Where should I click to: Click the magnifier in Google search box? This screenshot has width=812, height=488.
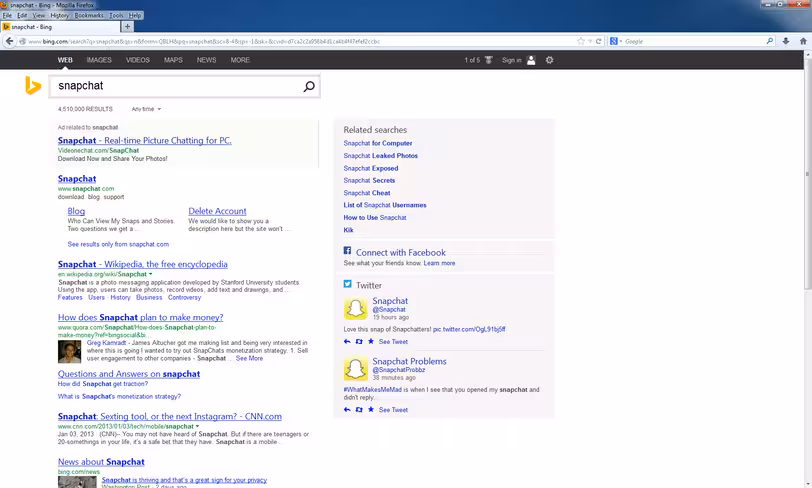click(770, 41)
